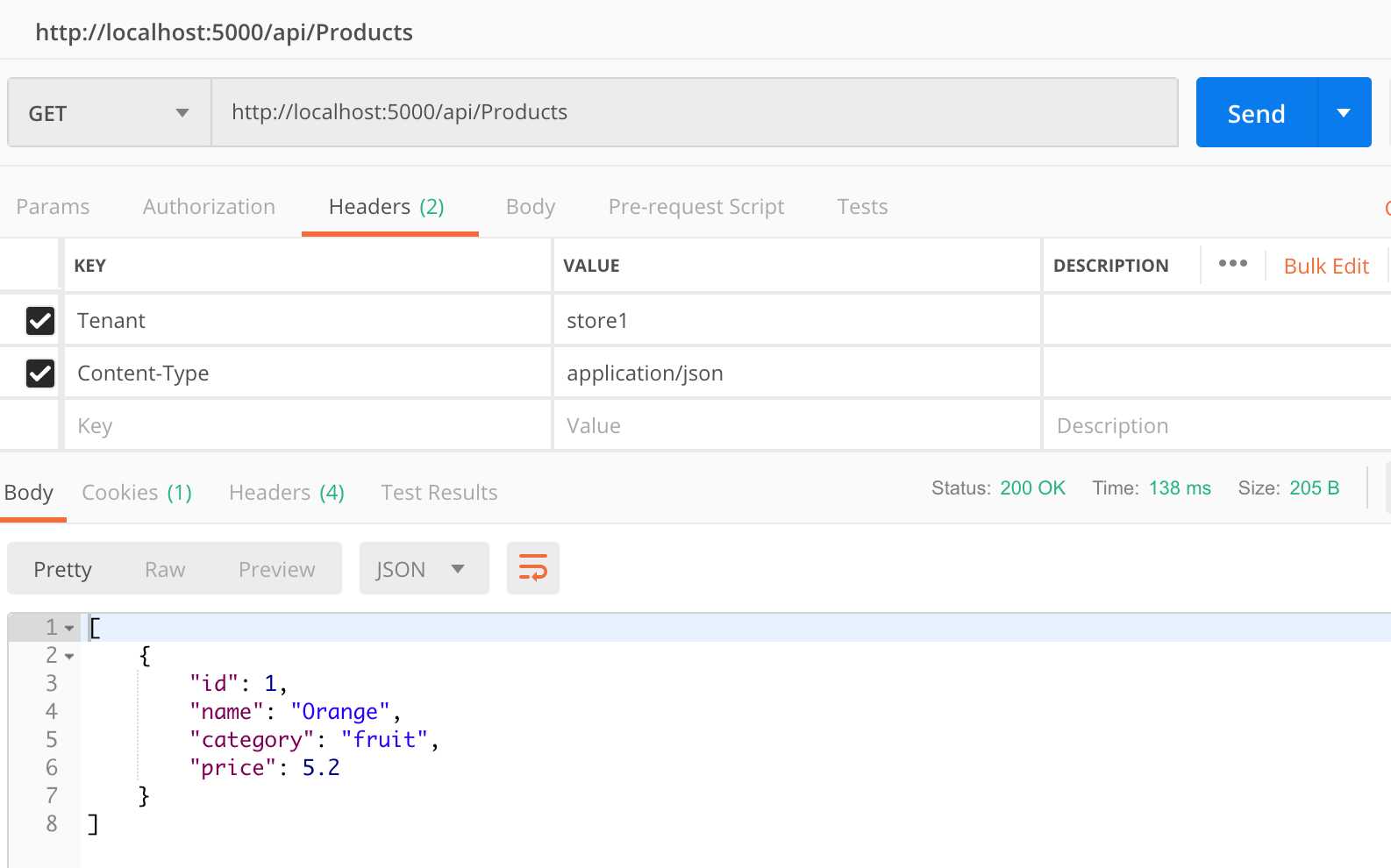The width and height of the screenshot is (1391, 868).
Task: Switch to the Params tab
Action: (53, 207)
